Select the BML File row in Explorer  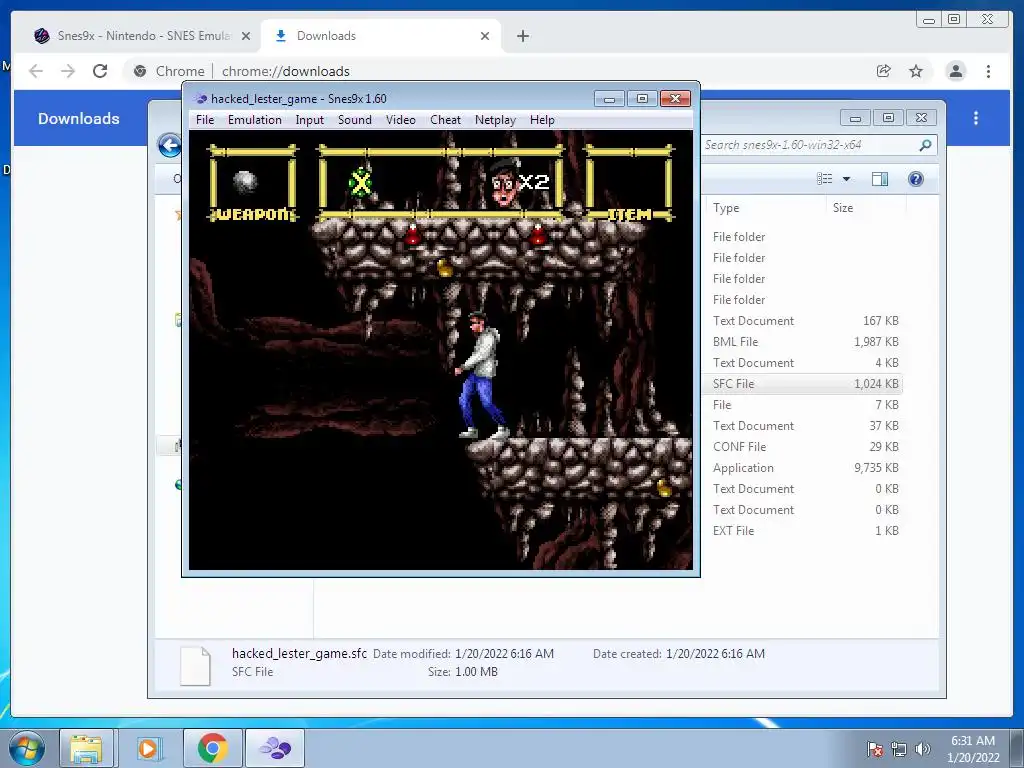[805, 342]
